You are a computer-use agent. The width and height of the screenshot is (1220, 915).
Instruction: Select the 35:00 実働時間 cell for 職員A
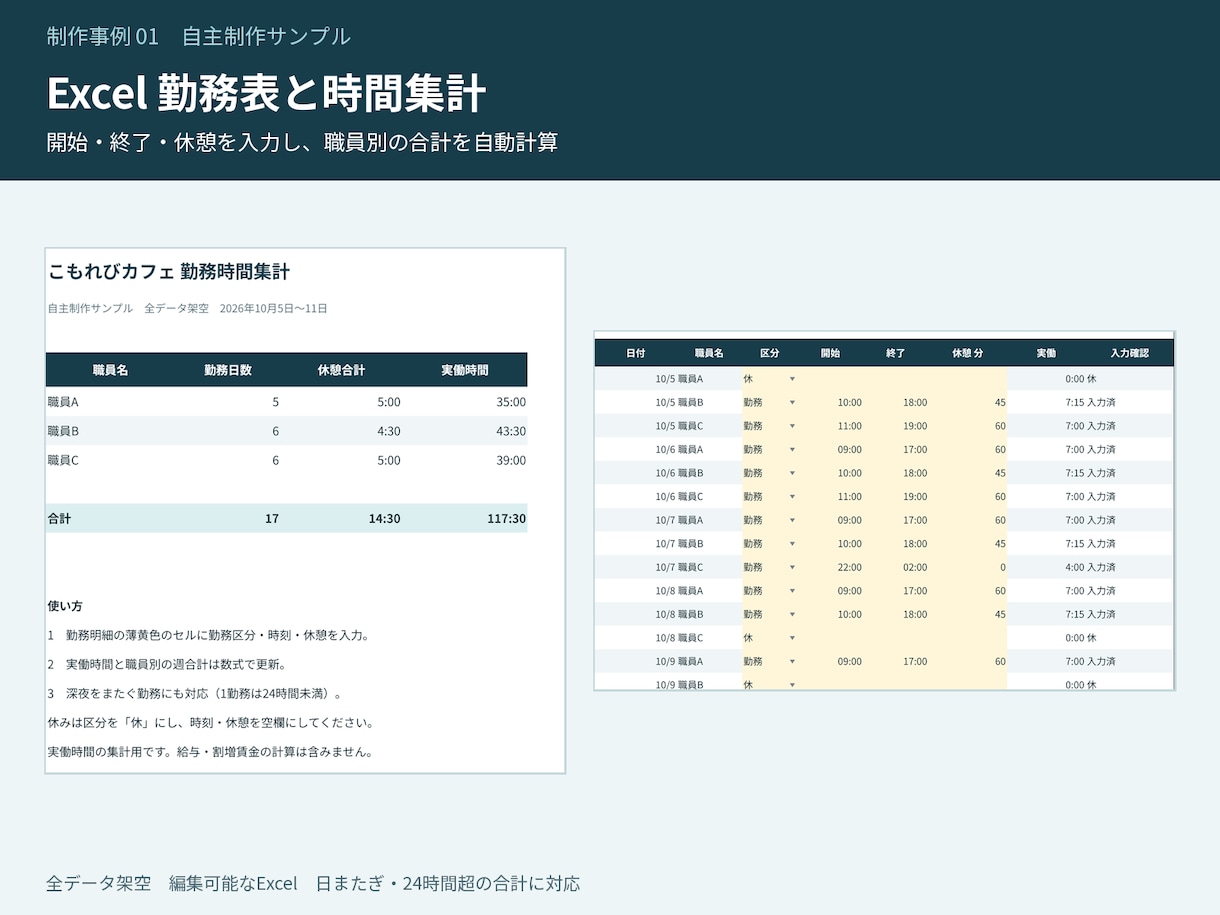pyautogui.click(x=511, y=402)
